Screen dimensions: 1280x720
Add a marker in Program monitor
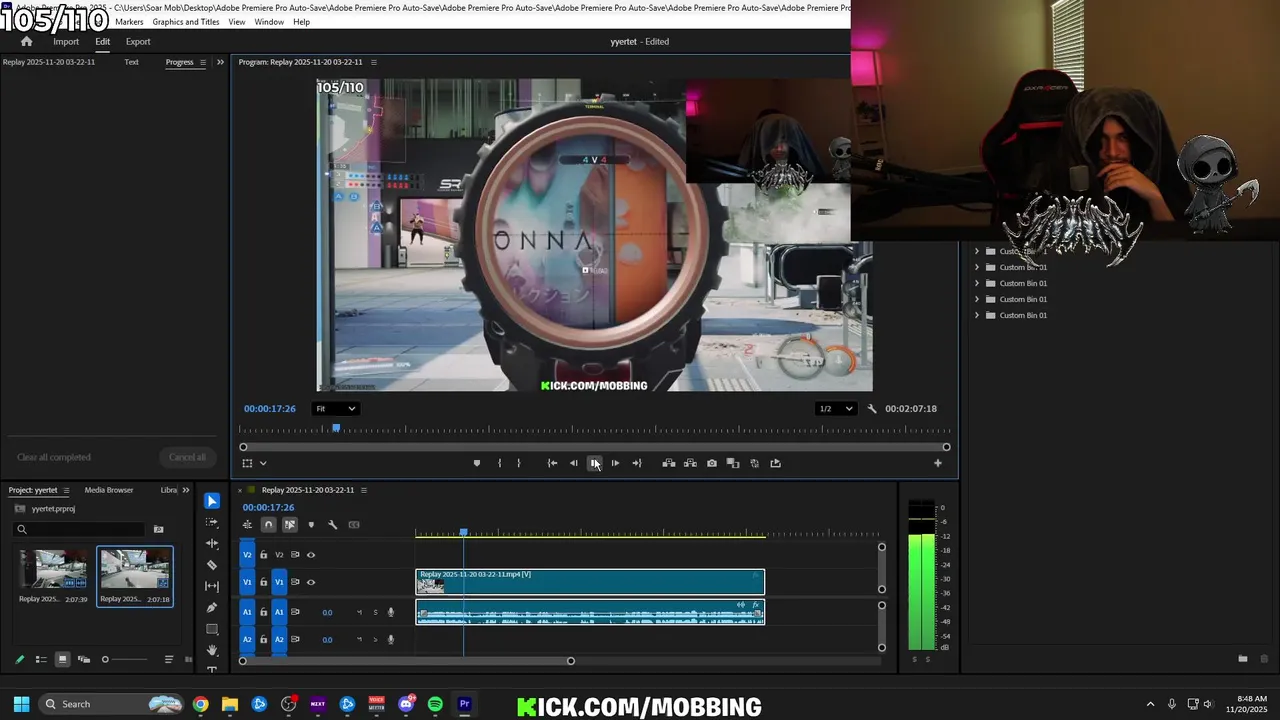(477, 463)
